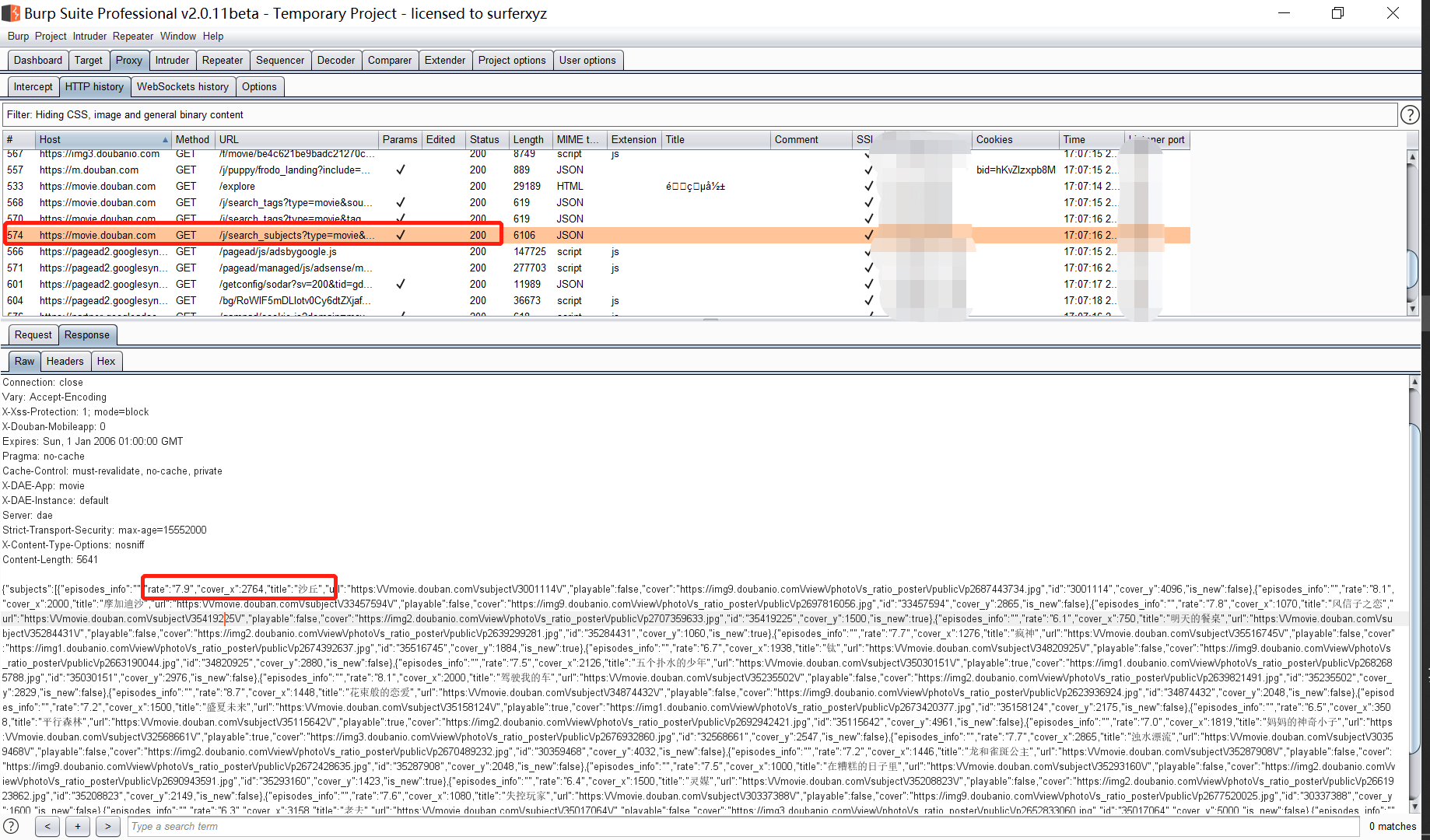Show the Response pane tab

(x=87, y=334)
